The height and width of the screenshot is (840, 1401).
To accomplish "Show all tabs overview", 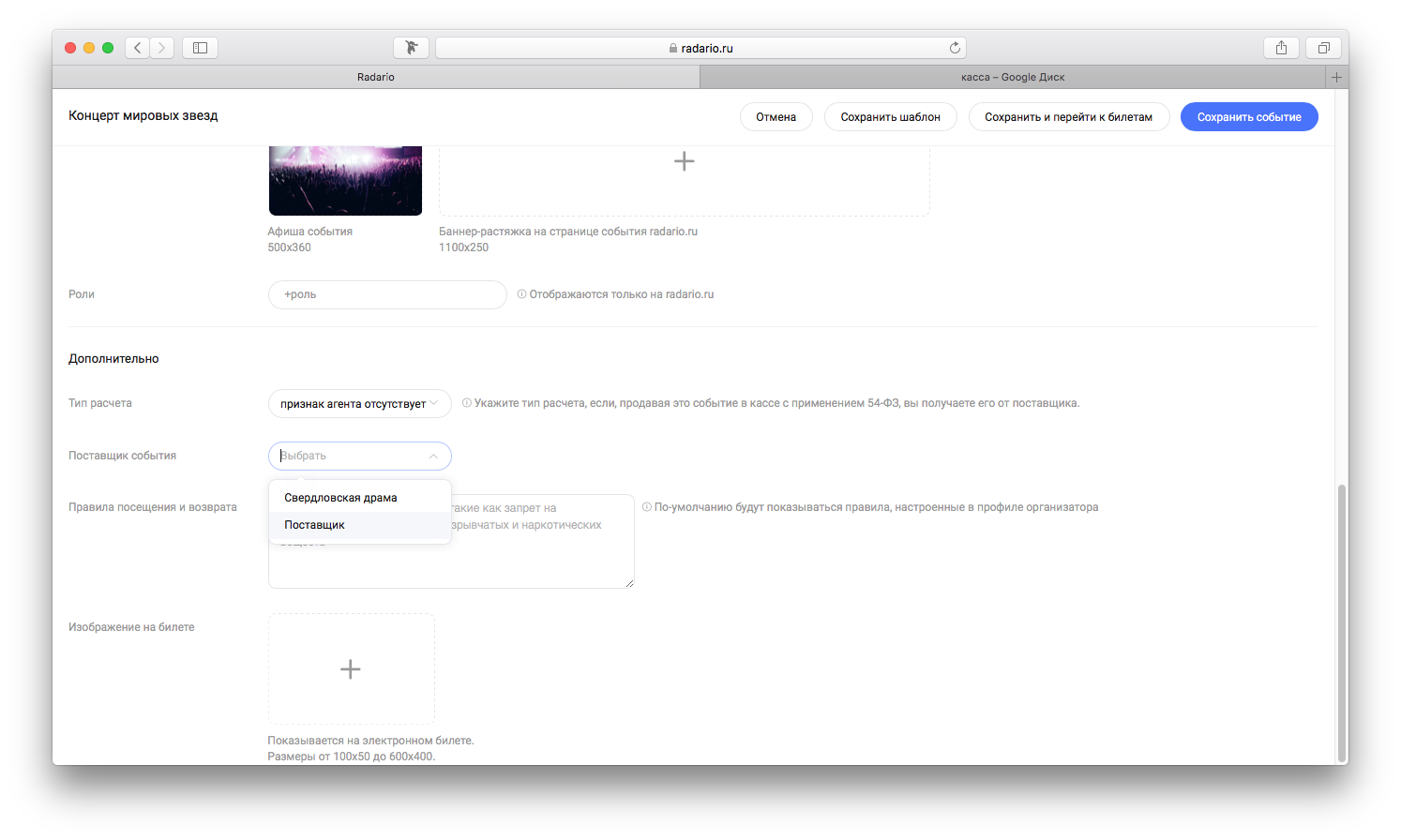I will coord(1323,48).
